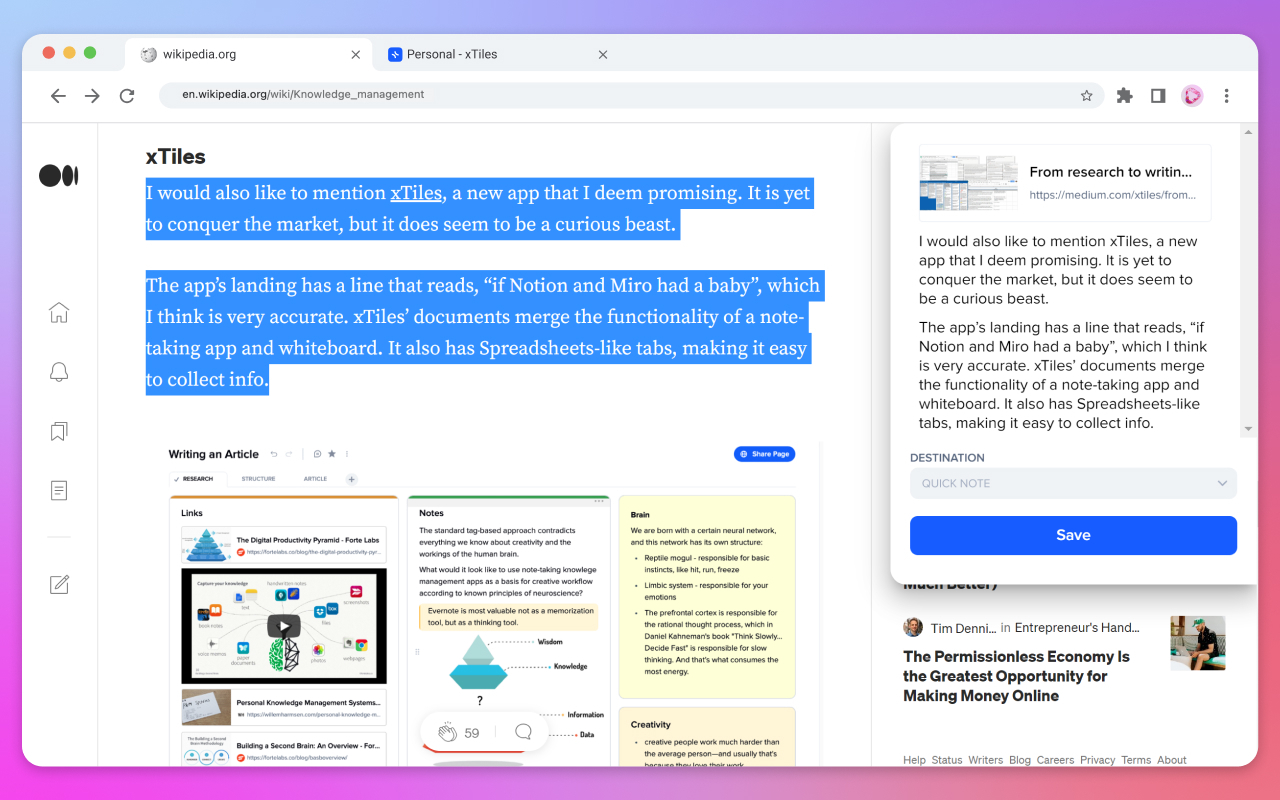
Task: Save the clipped note
Action: [1072, 535]
